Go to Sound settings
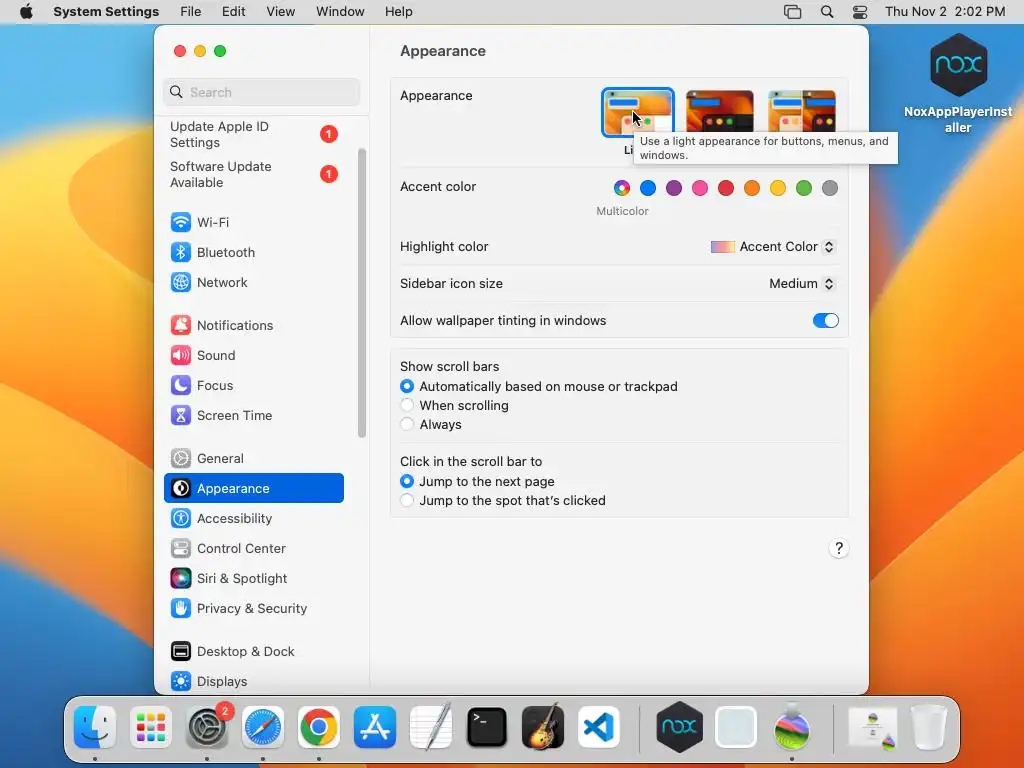1024x768 pixels. [254, 355]
